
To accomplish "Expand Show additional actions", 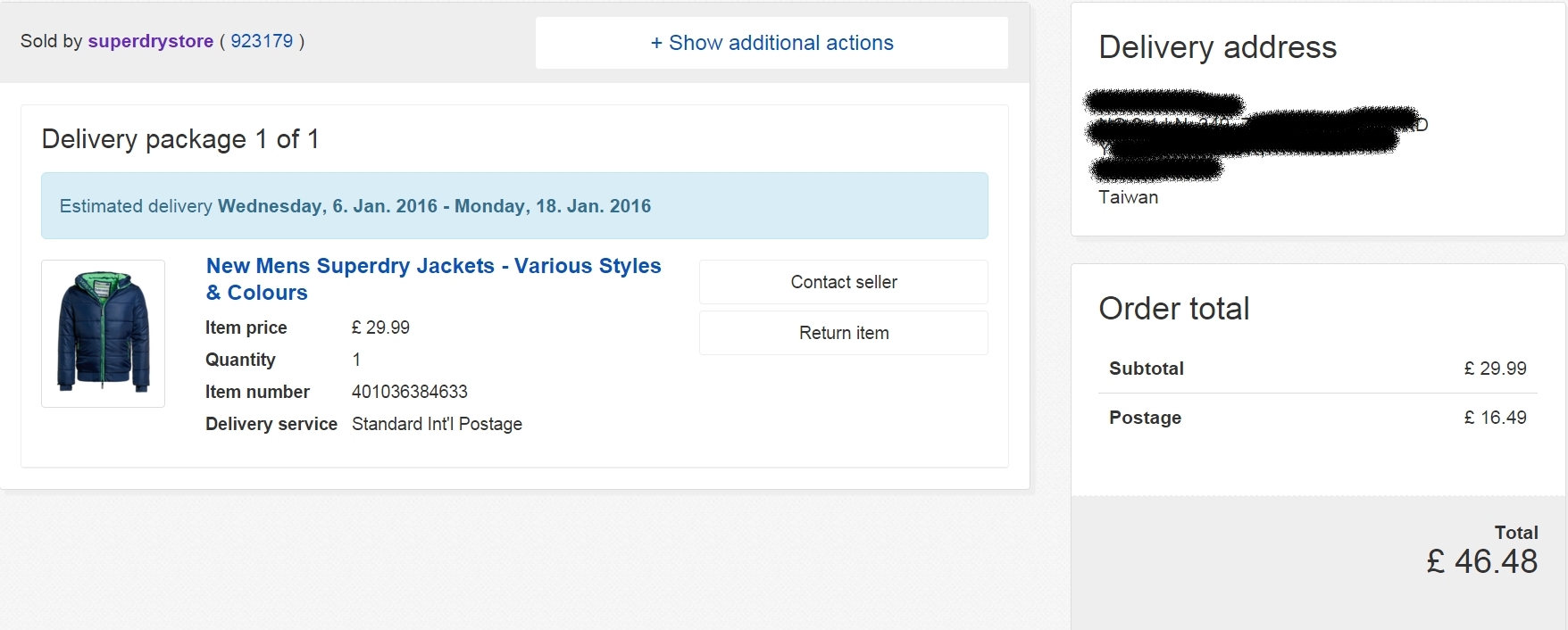I will pos(771,43).
